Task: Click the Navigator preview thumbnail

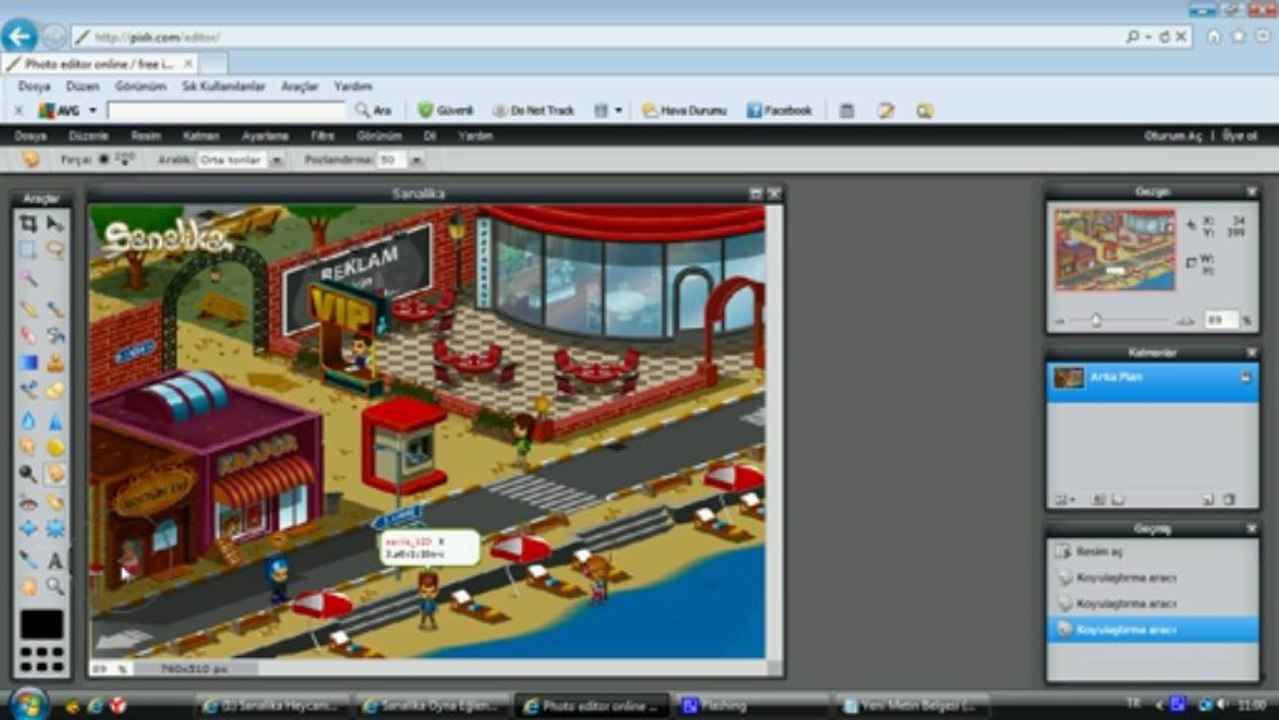Action: 1114,249
